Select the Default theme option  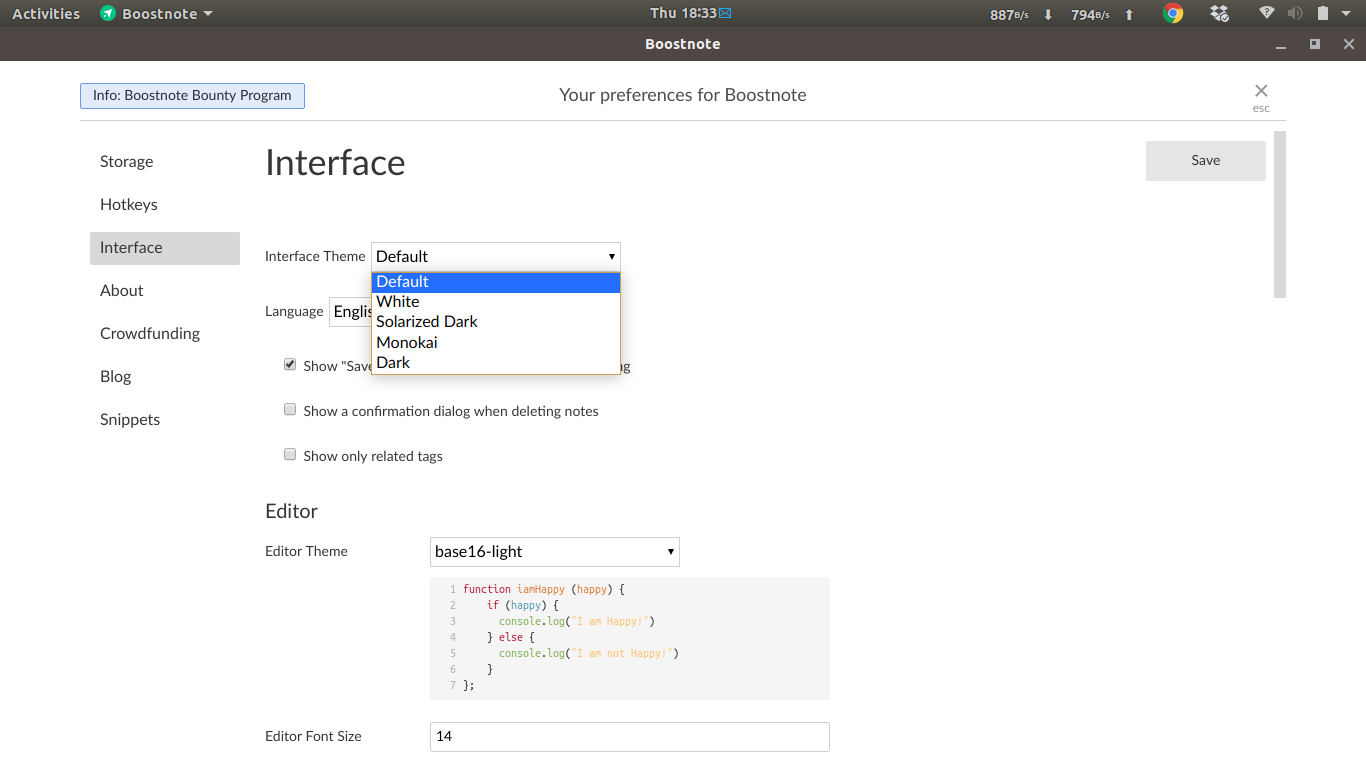pos(495,282)
